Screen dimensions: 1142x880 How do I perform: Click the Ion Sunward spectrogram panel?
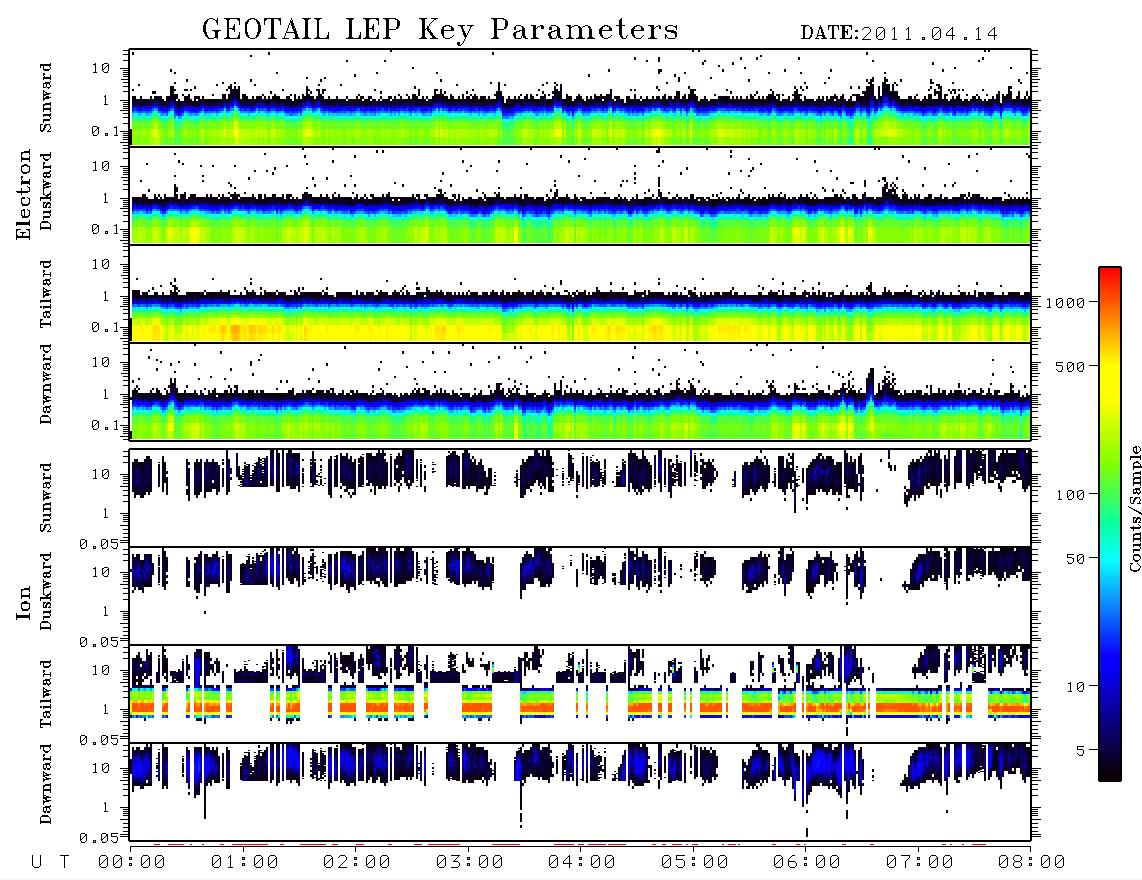click(x=580, y=498)
